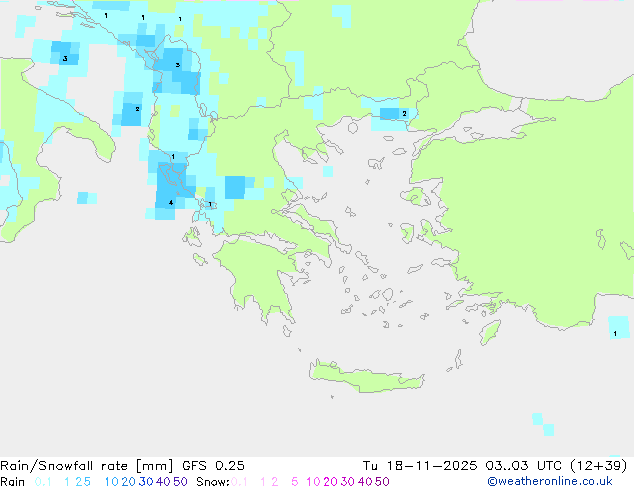Image resolution: width=634 pixels, height=490 pixels.
Task: Click the "Rain/Snowfall rate [mm]" title
Action: [87, 466]
